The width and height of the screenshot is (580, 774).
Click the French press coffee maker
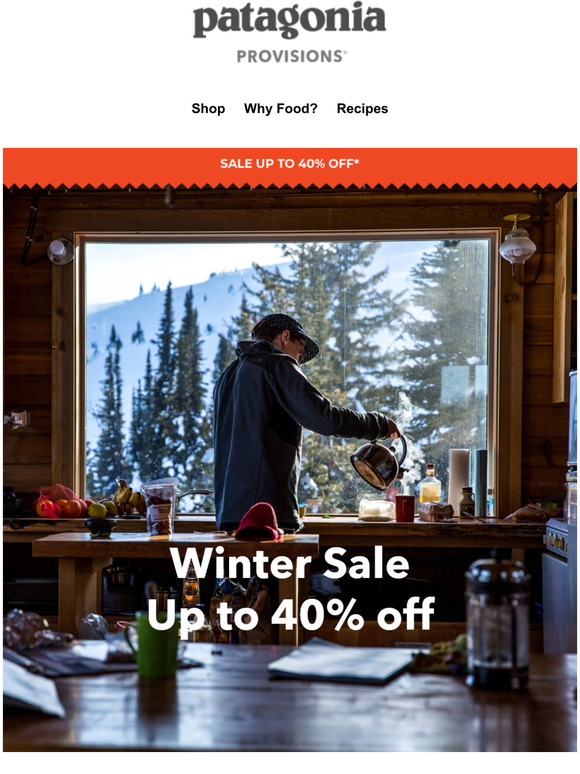click(498, 624)
